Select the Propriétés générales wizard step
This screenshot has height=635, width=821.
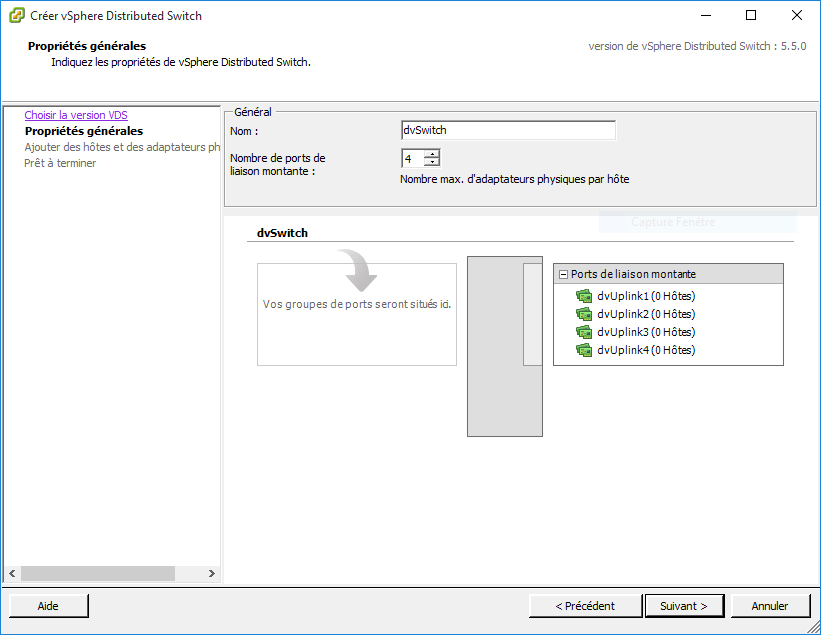click(84, 131)
